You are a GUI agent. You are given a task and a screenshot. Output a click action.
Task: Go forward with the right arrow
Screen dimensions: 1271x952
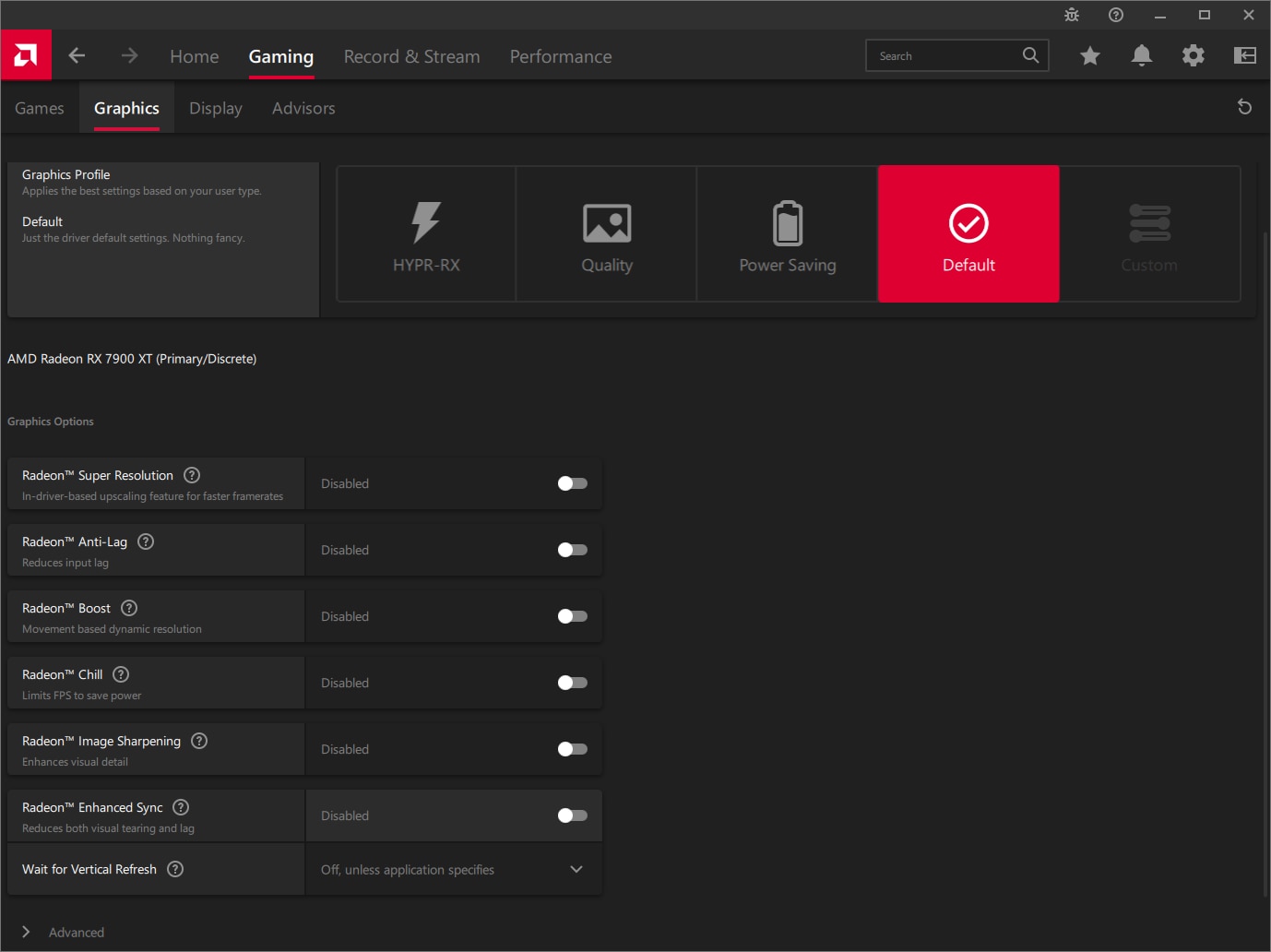click(x=129, y=55)
